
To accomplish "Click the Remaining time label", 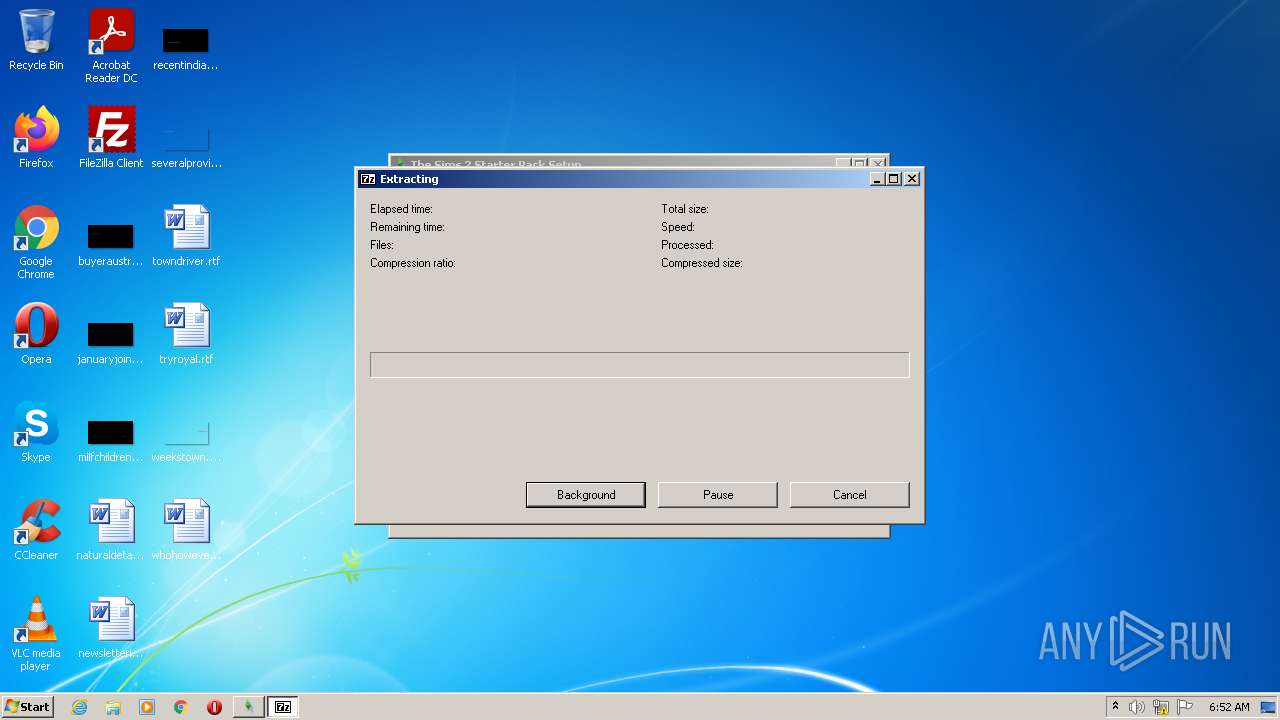I will (x=407, y=227).
